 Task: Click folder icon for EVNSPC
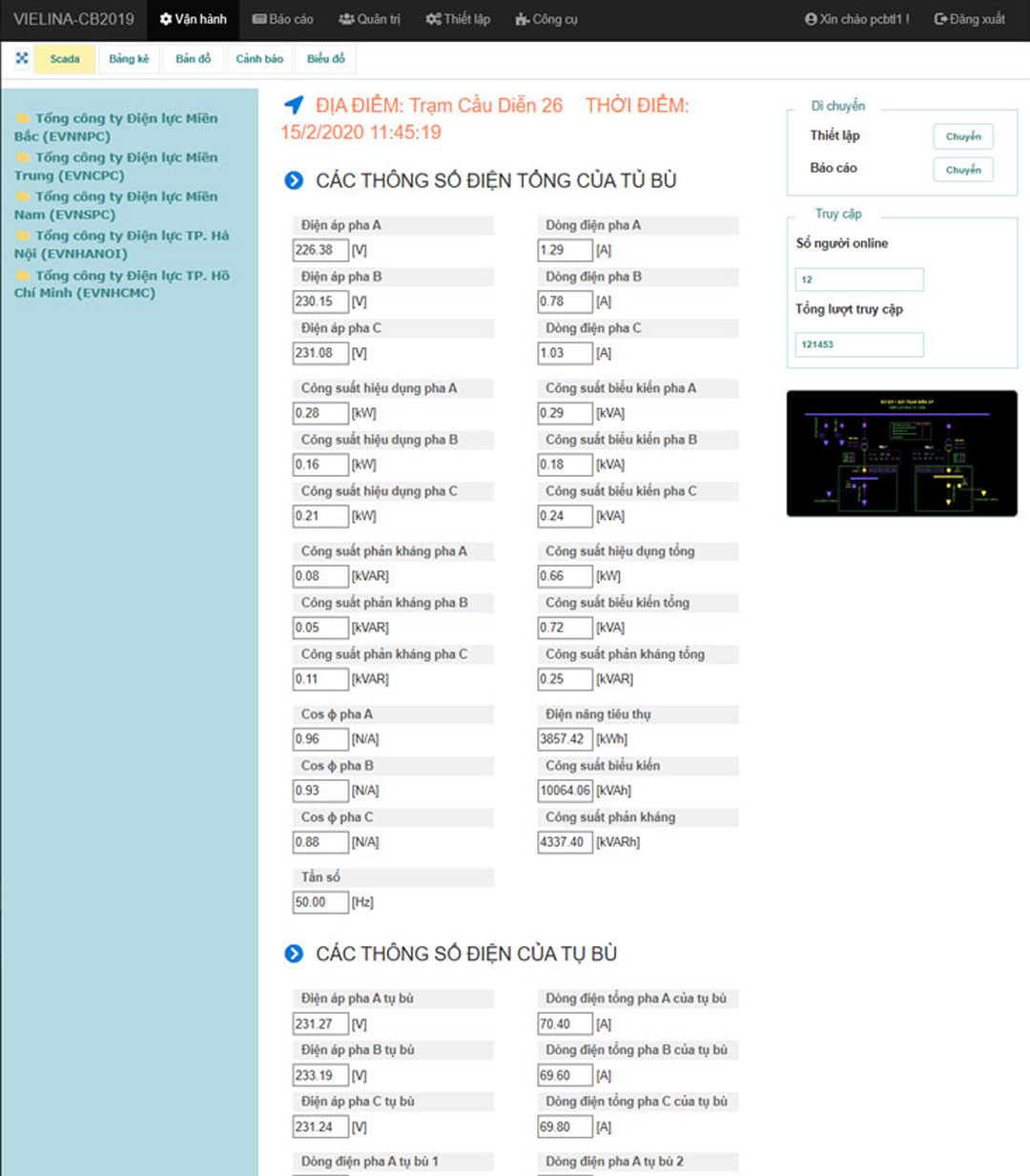(x=23, y=196)
